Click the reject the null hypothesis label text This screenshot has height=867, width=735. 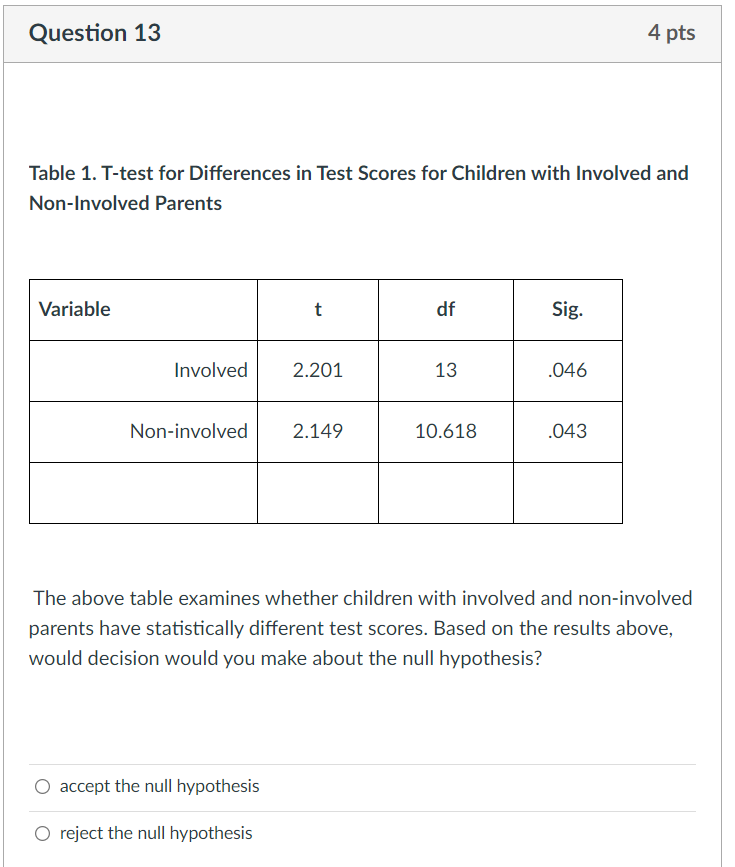(x=154, y=833)
